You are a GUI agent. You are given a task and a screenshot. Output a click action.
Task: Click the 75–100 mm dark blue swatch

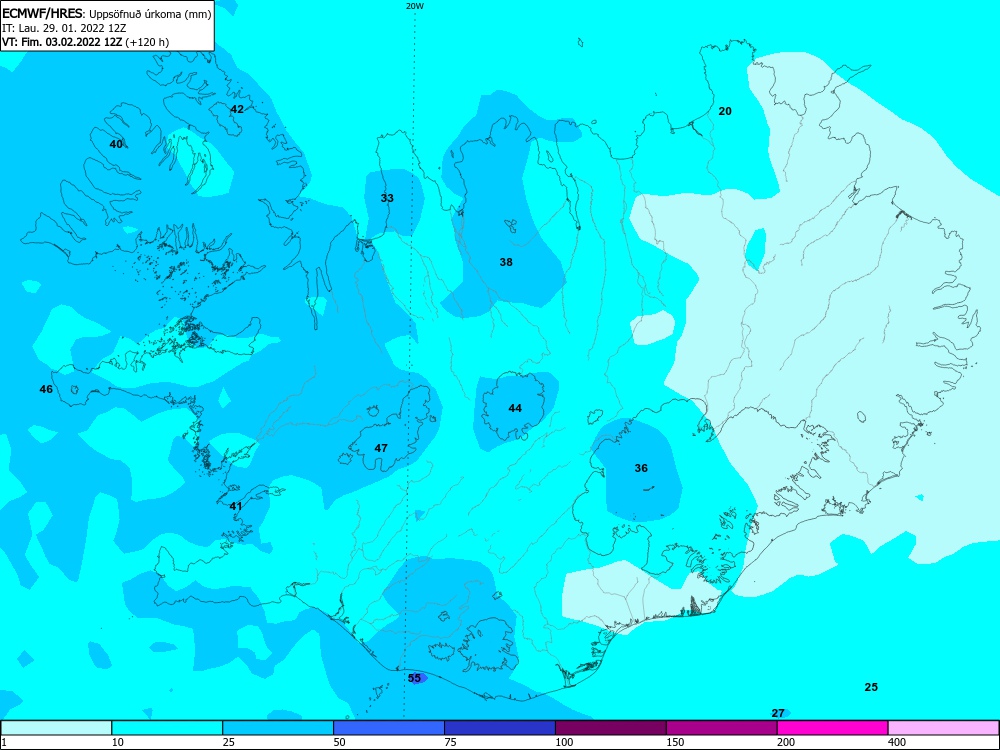tap(500, 728)
